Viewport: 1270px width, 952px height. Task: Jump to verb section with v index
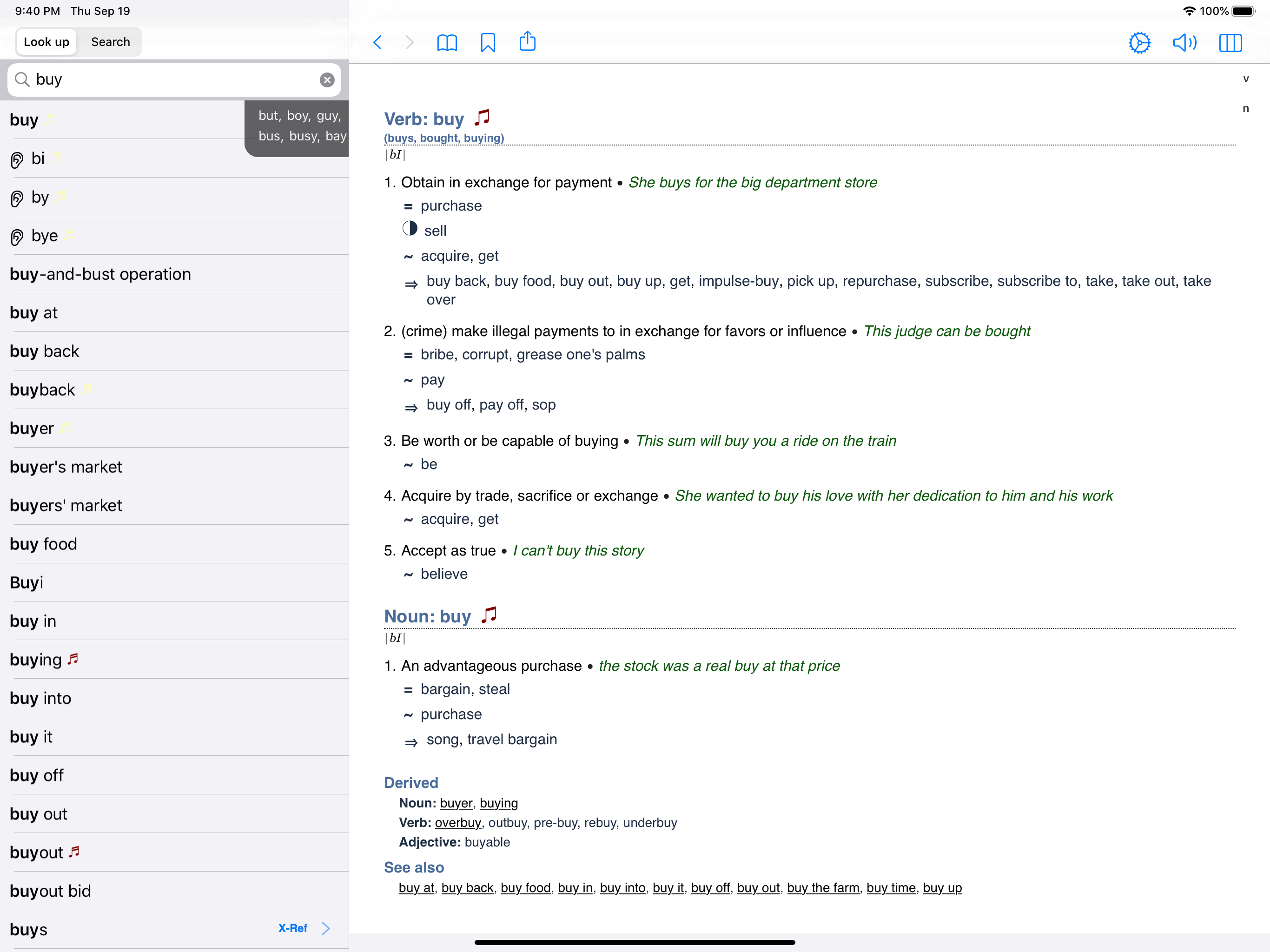point(1245,79)
